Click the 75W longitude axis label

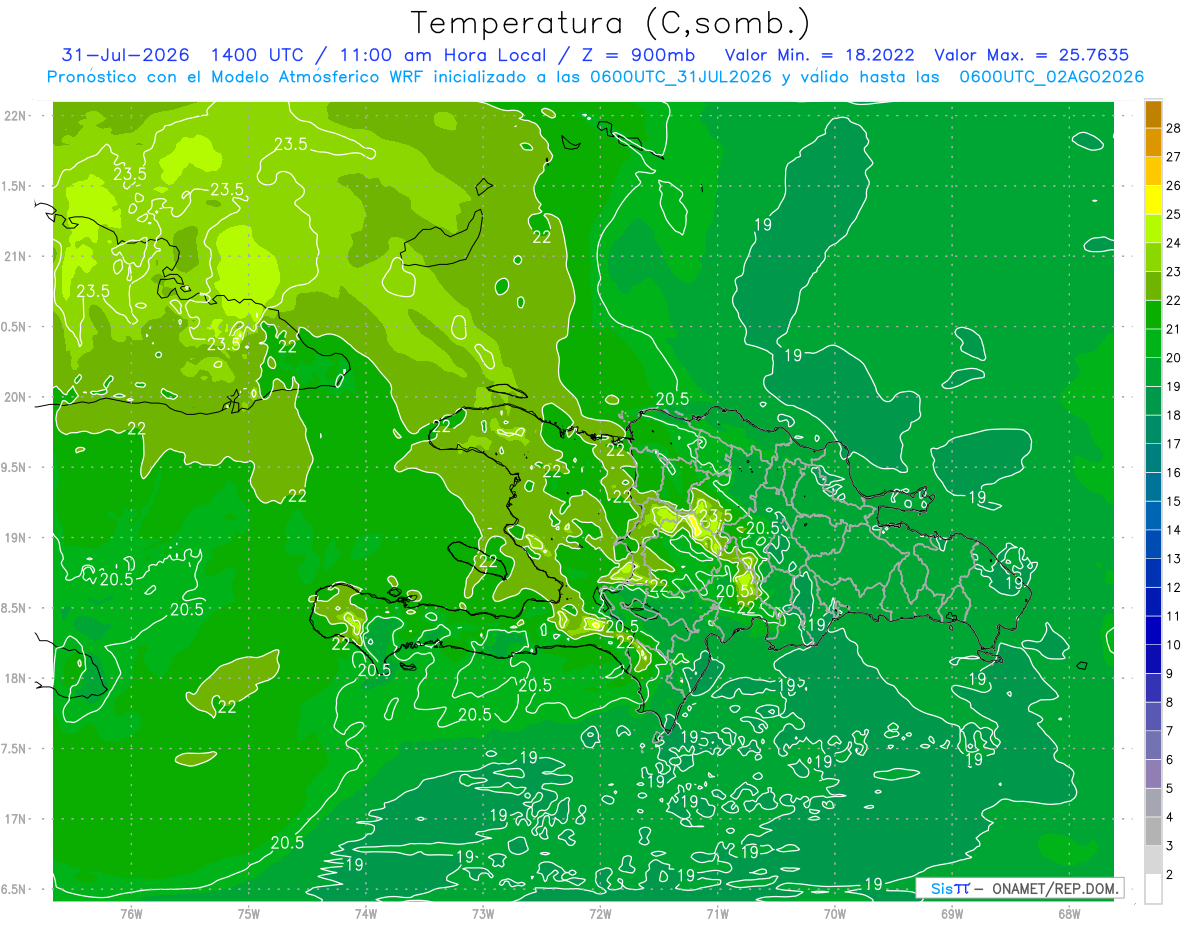coord(248,914)
